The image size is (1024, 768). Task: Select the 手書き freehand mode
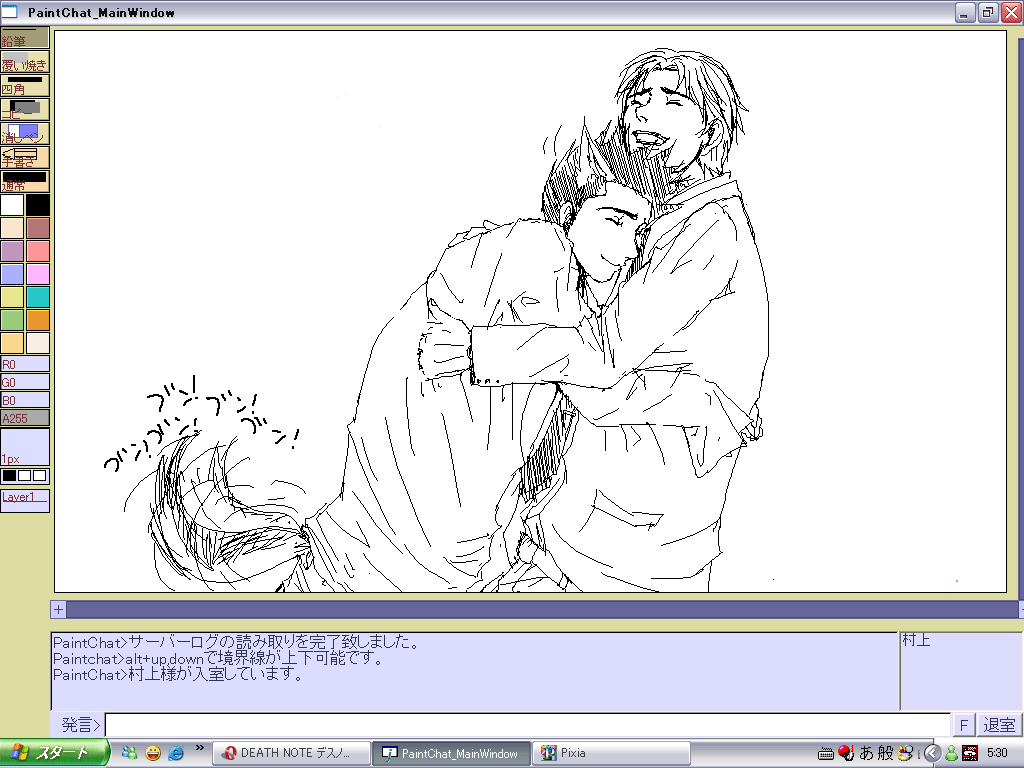point(25,158)
